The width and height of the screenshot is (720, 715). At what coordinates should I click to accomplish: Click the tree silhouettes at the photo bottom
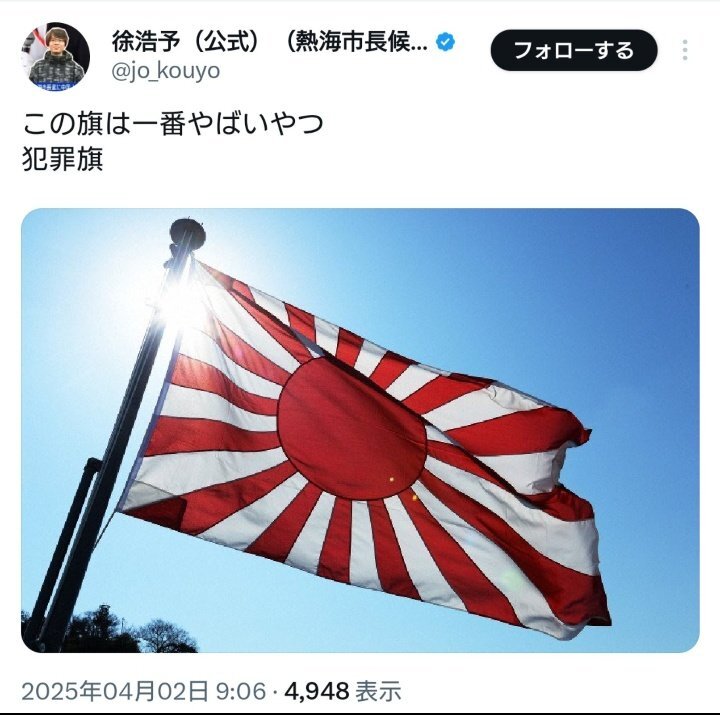coord(110,631)
